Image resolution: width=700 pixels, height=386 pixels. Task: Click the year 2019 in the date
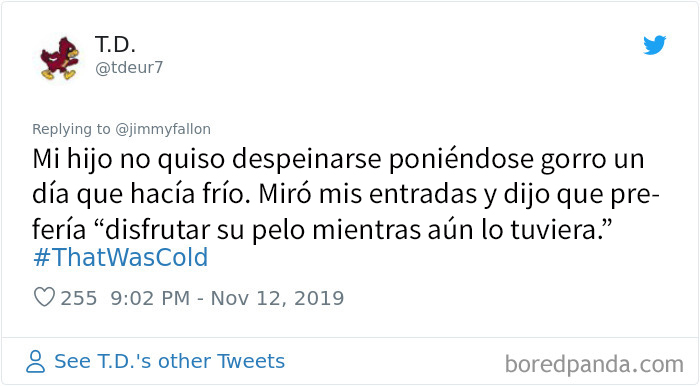(x=319, y=298)
